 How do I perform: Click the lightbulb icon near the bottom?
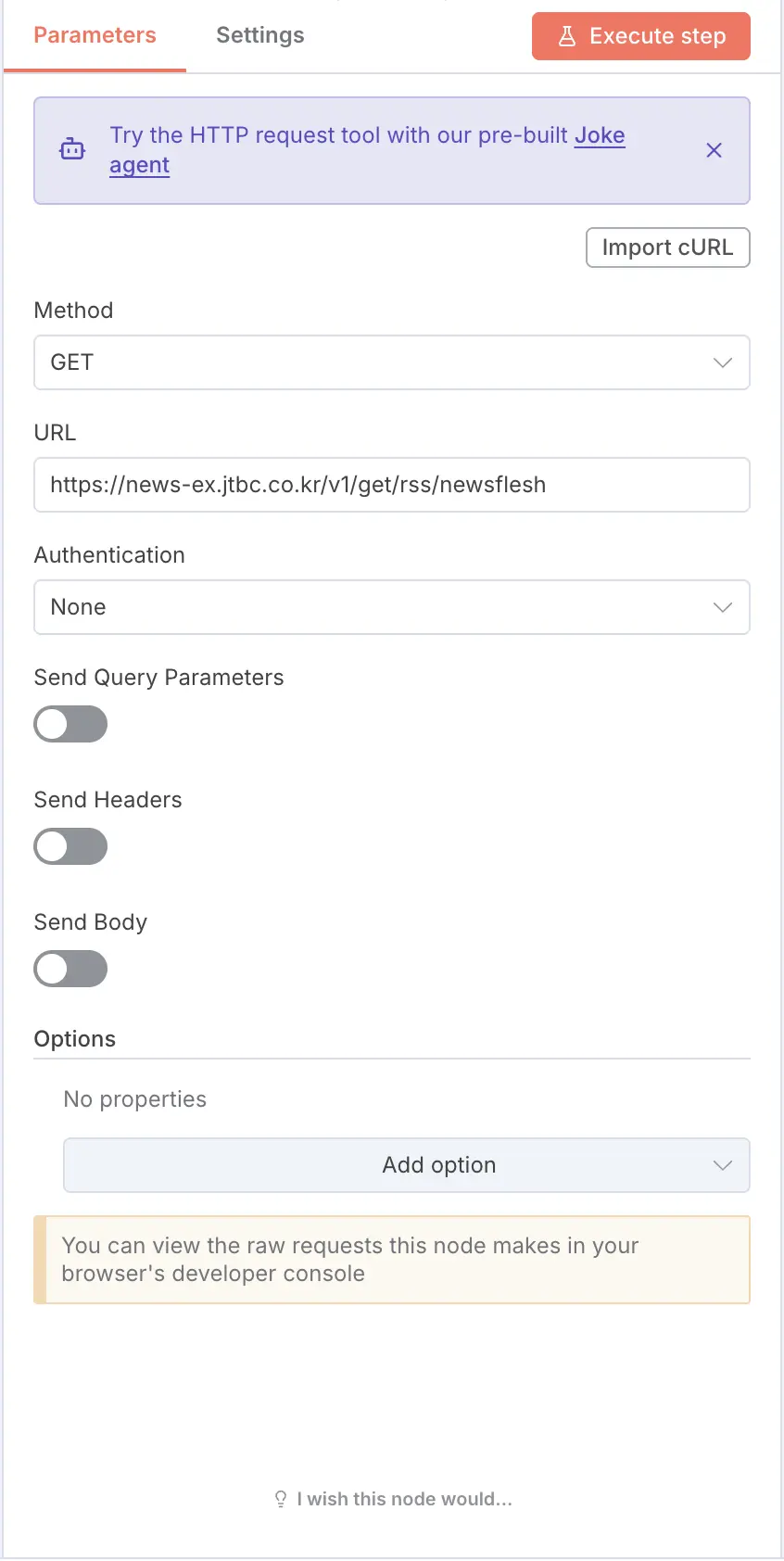tap(281, 1499)
